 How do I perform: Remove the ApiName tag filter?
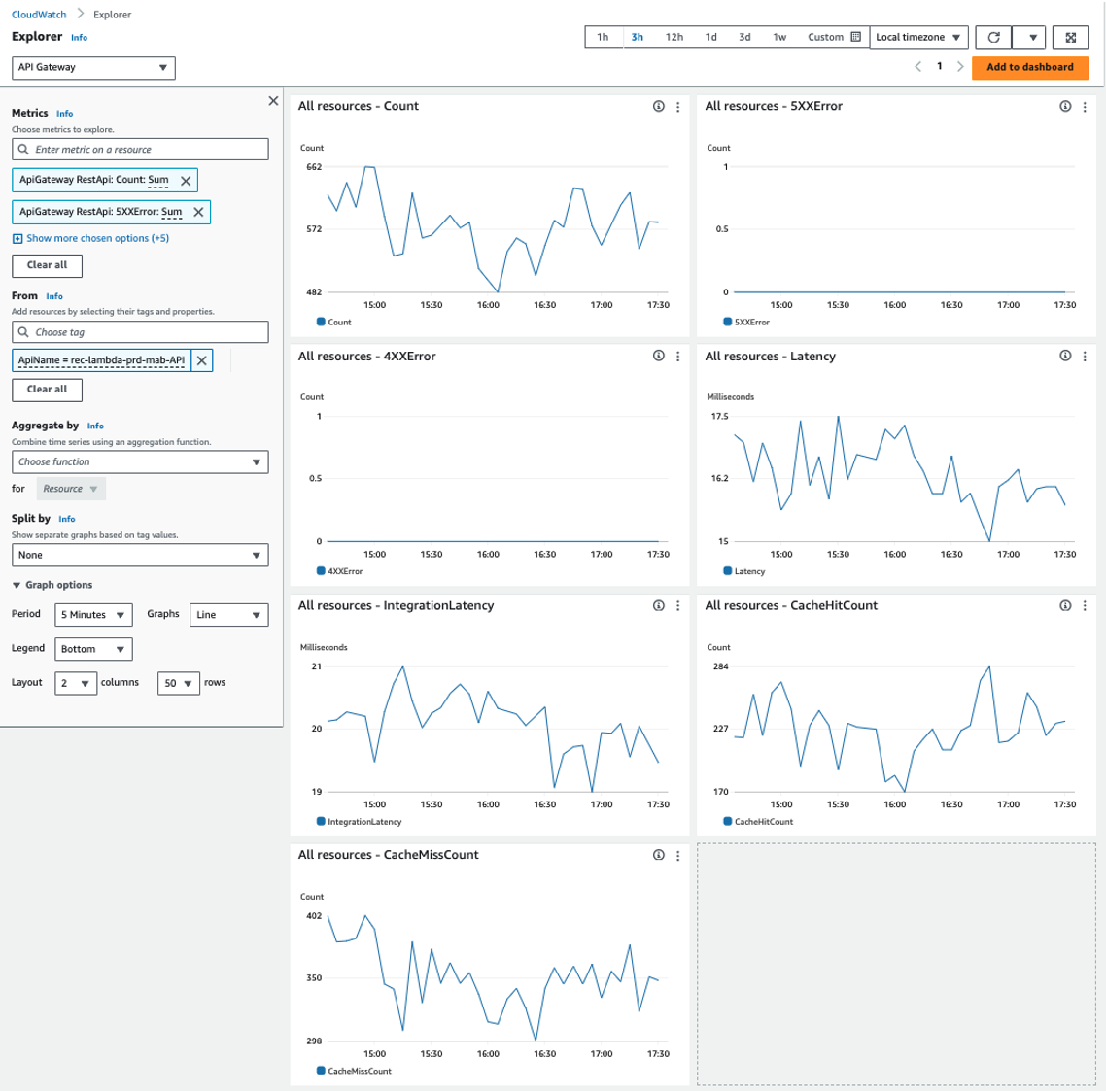click(202, 361)
